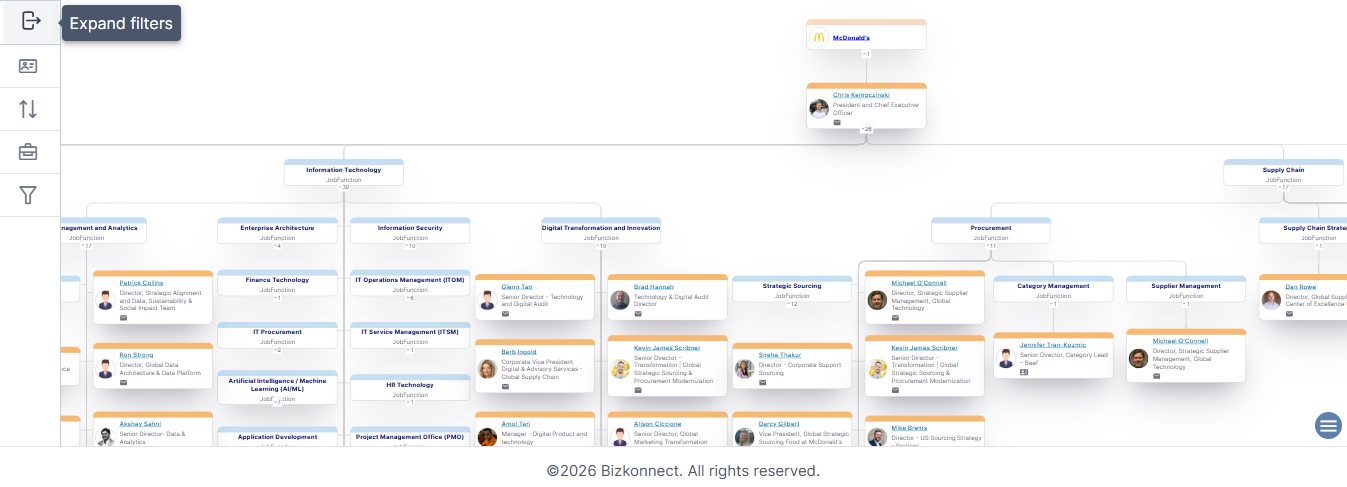
Task: Click Snehe Thakur's profile photo
Action: click(x=744, y=369)
